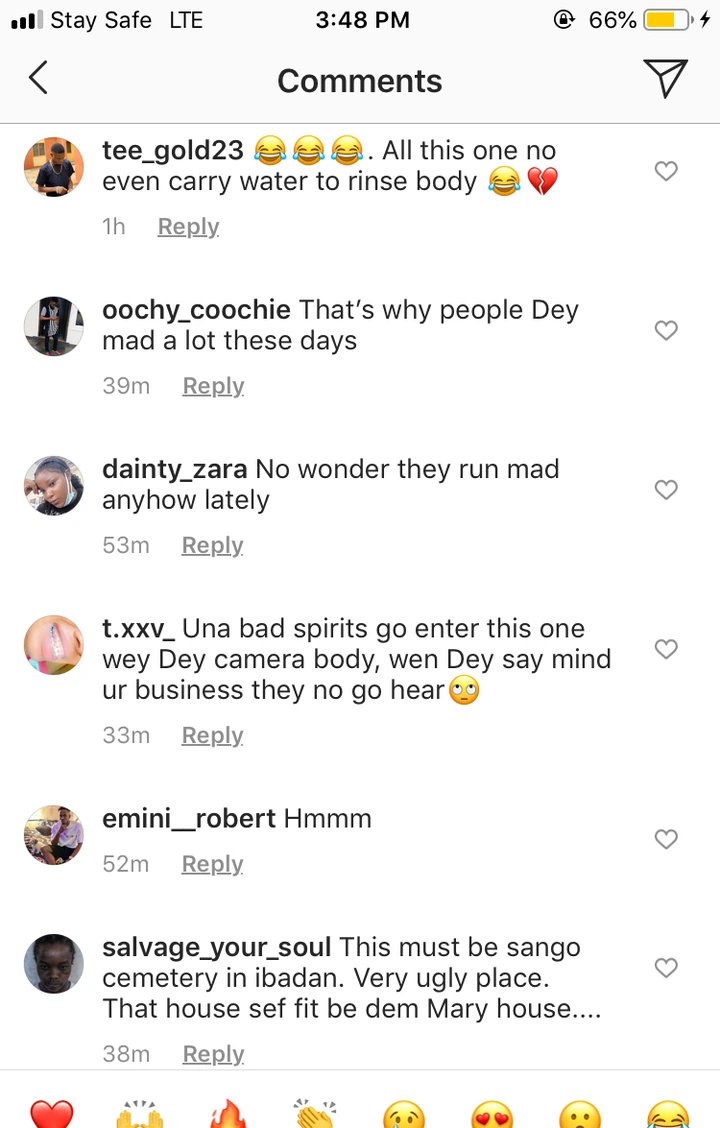Like salvage_your_soul's comment
This screenshot has width=720, height=1128.
(666, 967)
